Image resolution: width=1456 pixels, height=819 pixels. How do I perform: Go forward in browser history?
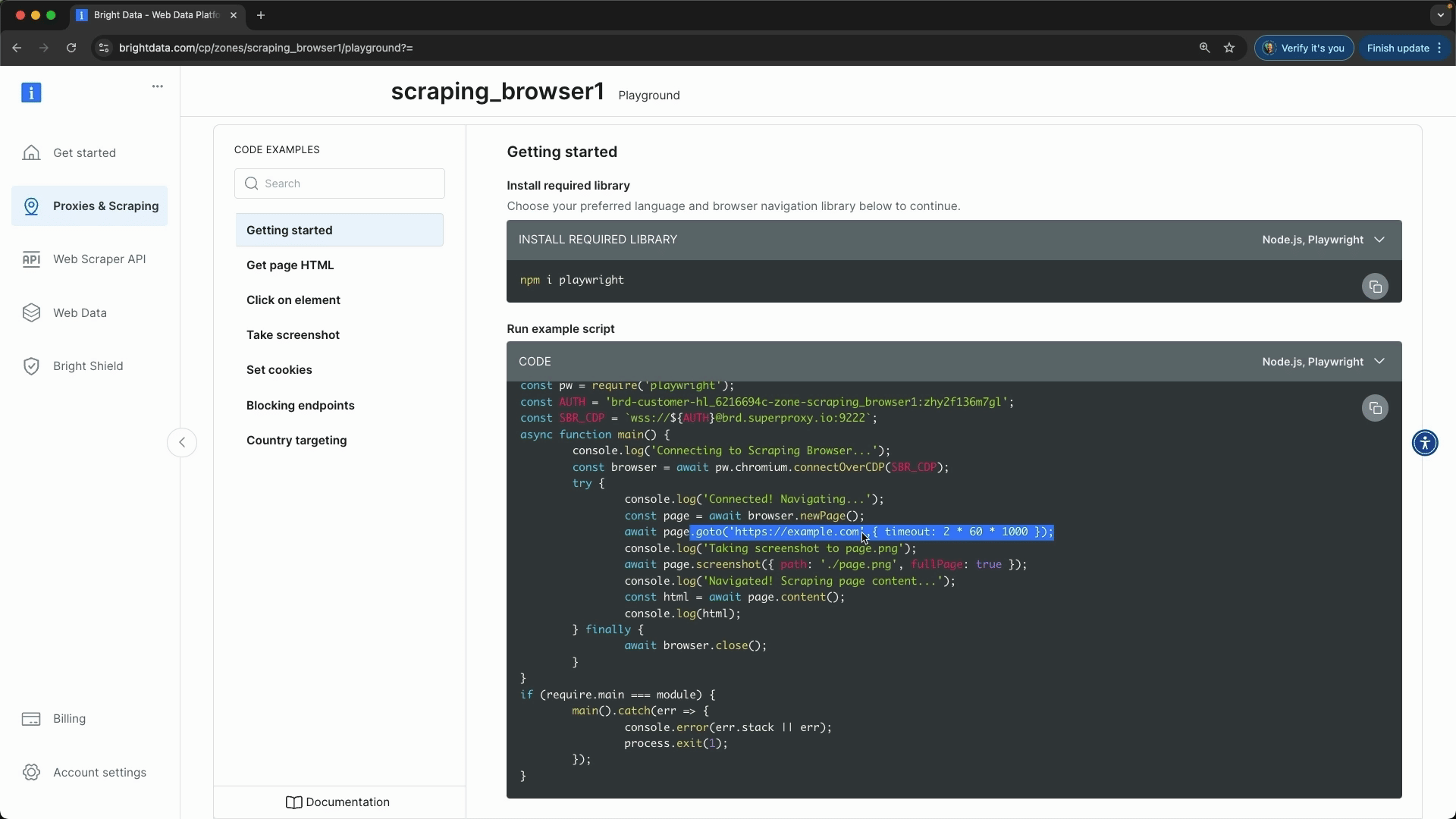[44, 48]
